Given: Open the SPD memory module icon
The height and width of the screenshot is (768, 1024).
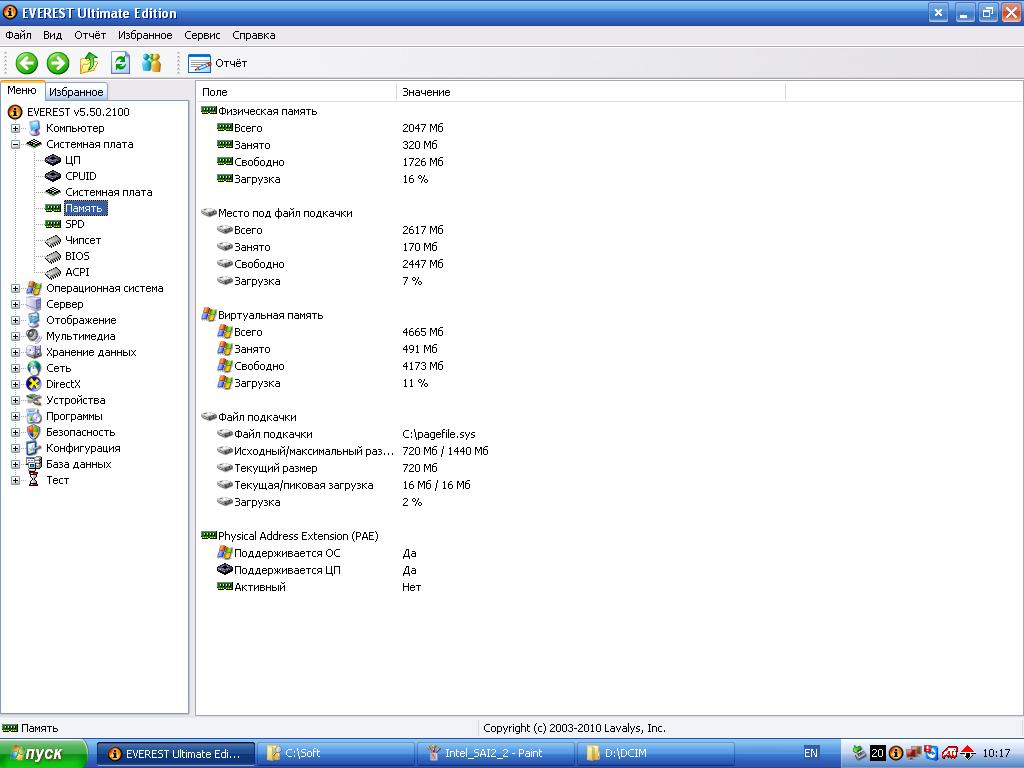Looking at the screenshot, I should (53, 224).
